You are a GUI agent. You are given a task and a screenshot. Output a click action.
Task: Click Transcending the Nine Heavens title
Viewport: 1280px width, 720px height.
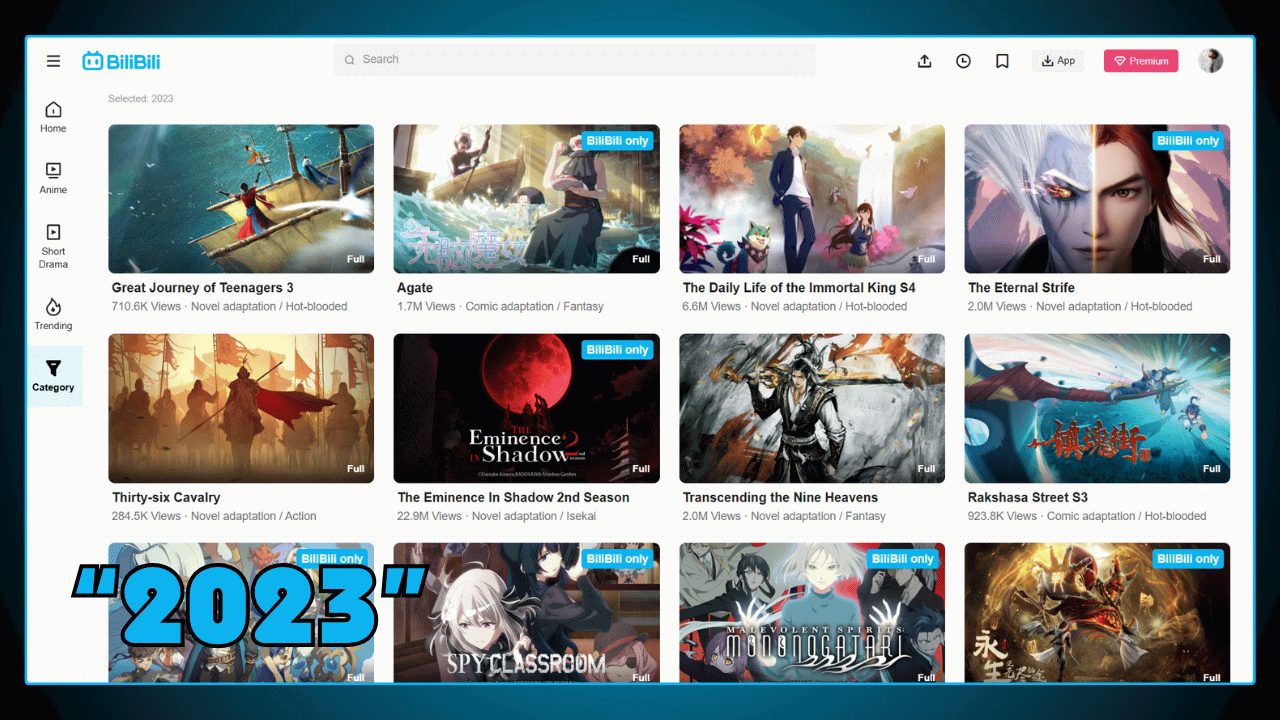[780, 497]
